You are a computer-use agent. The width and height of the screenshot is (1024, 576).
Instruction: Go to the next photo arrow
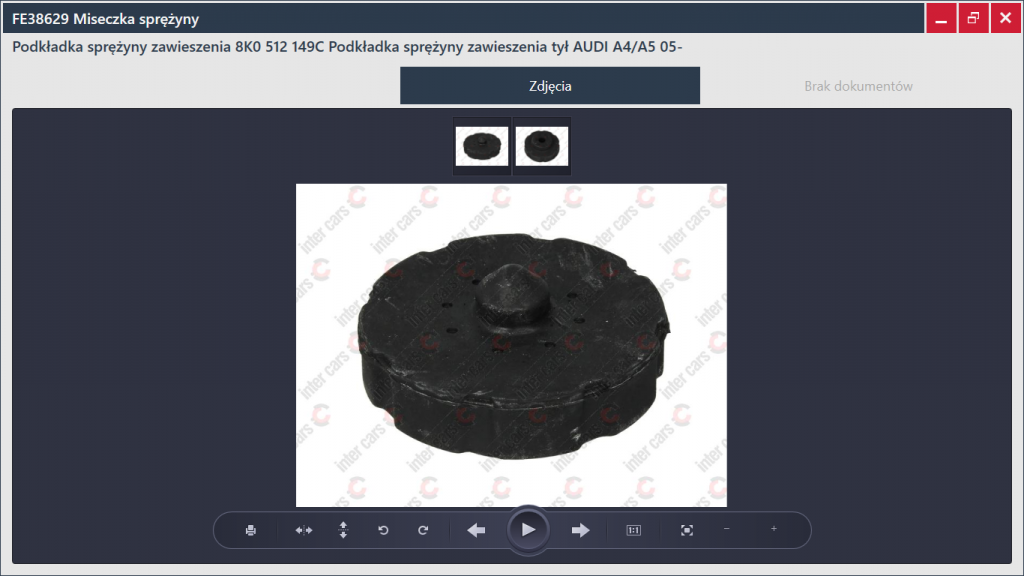(581, 530)
